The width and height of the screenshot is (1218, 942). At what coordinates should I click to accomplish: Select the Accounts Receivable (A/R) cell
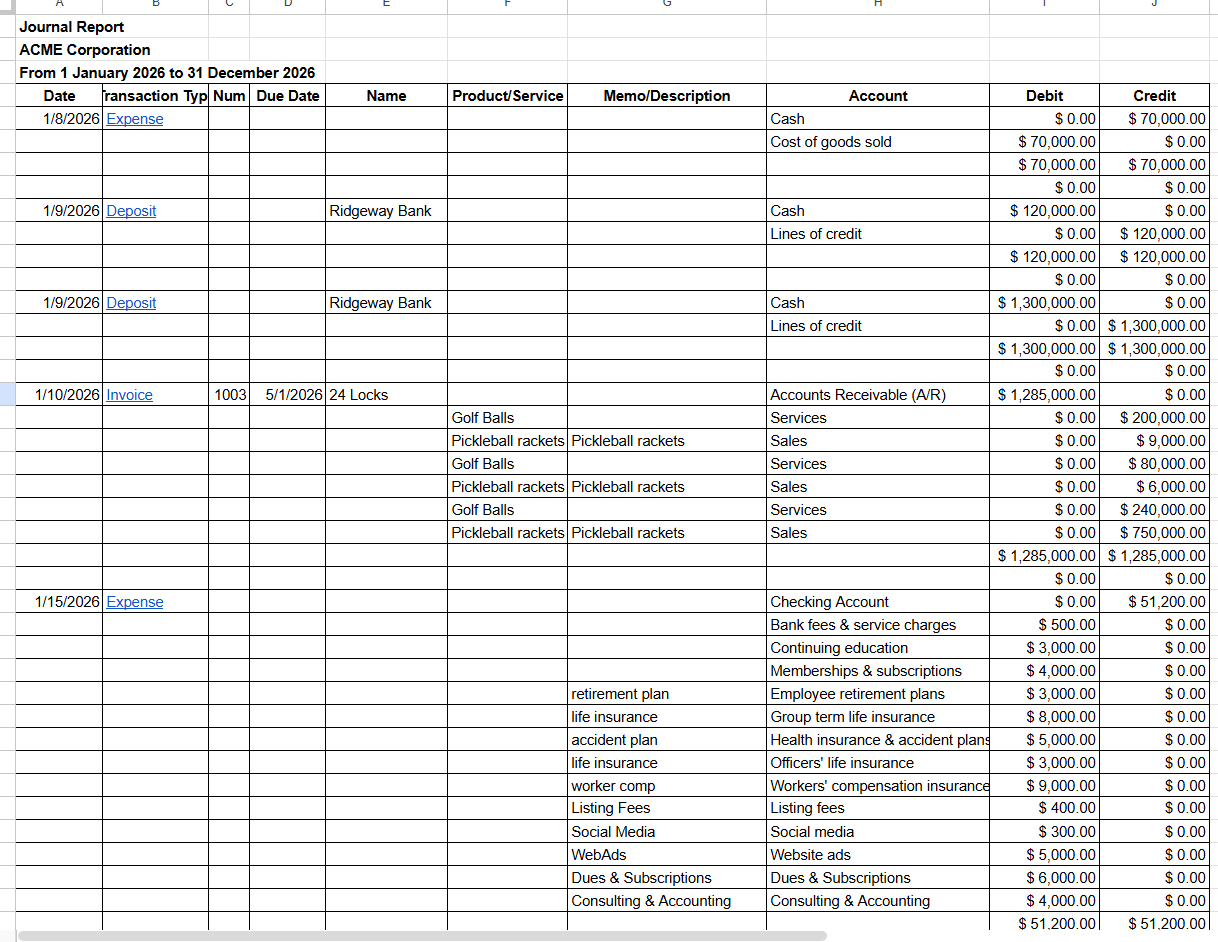[878, 395]
